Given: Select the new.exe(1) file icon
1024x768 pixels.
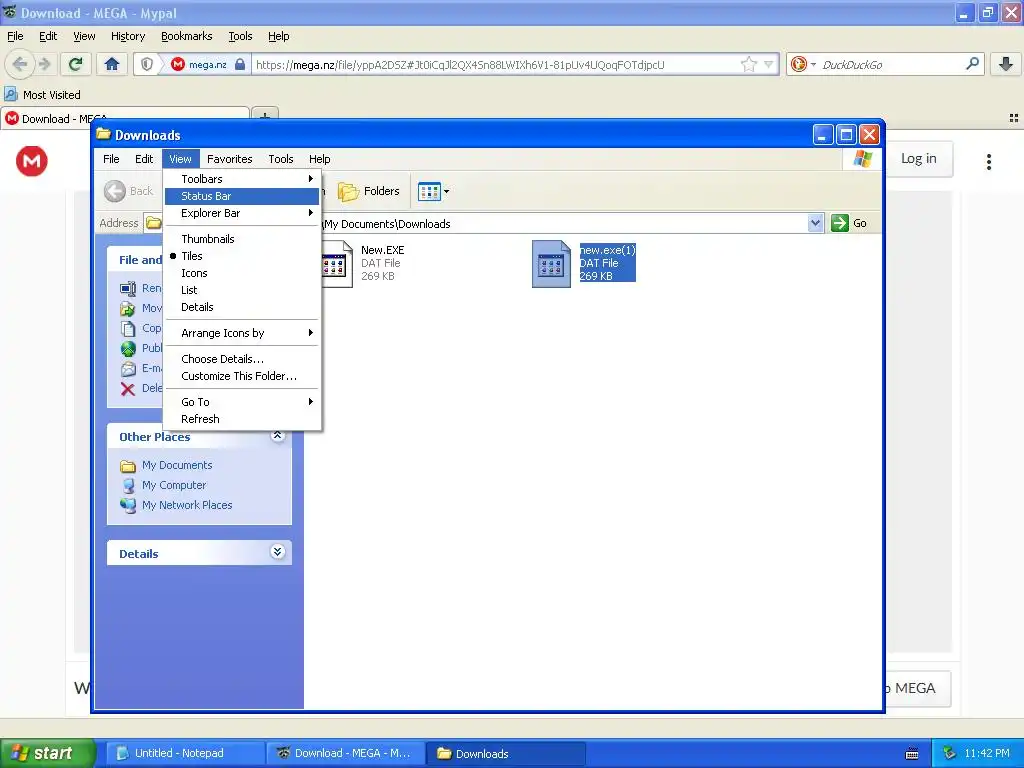Looking at the screenshot, I should [x=551, y=264].
